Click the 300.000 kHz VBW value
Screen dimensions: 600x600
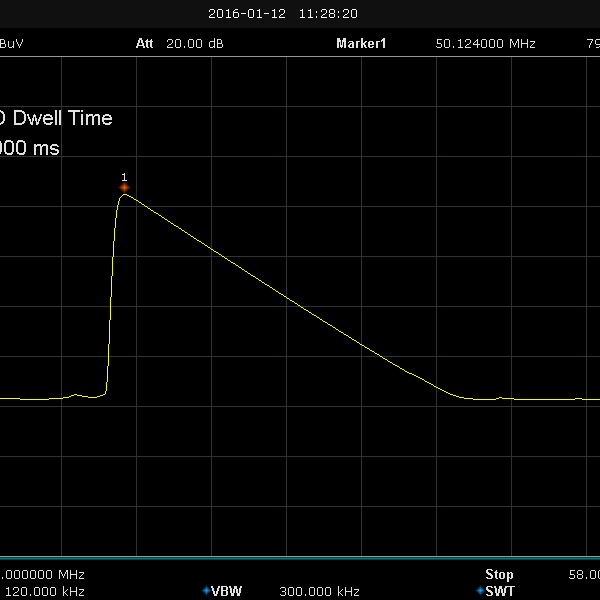click(x=319, y=591)
